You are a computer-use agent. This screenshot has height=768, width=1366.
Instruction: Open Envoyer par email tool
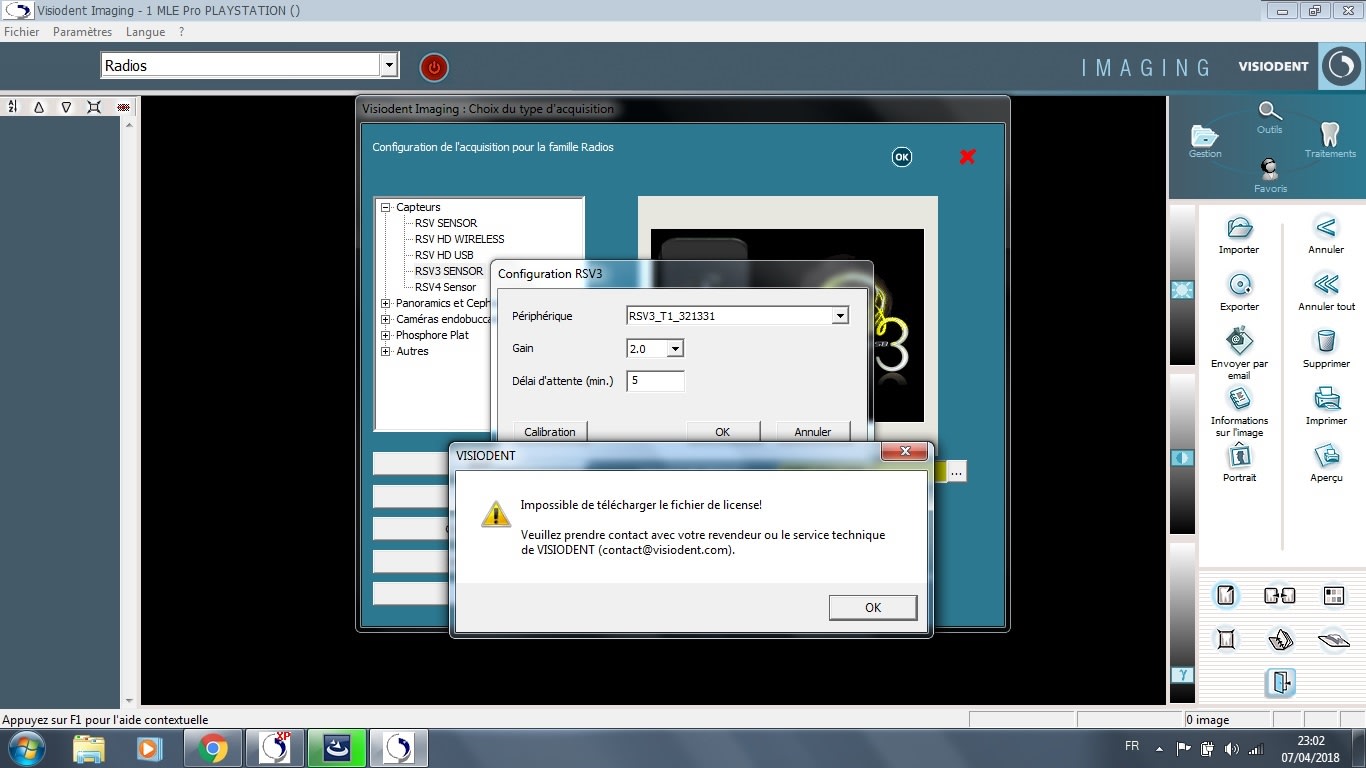(x=1239, y=341)
